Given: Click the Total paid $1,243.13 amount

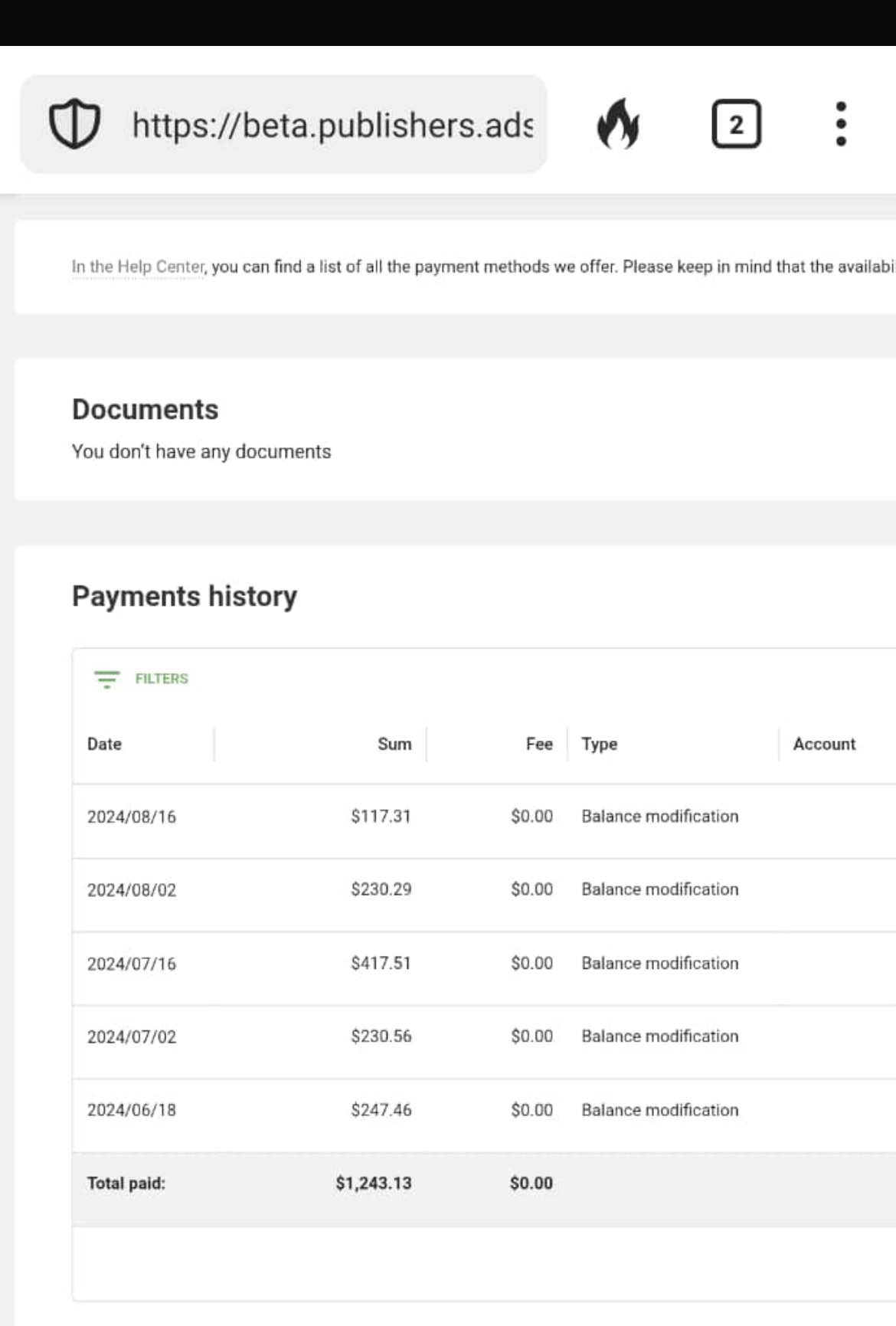Looking at the screenshot, I should point(373,1184).
